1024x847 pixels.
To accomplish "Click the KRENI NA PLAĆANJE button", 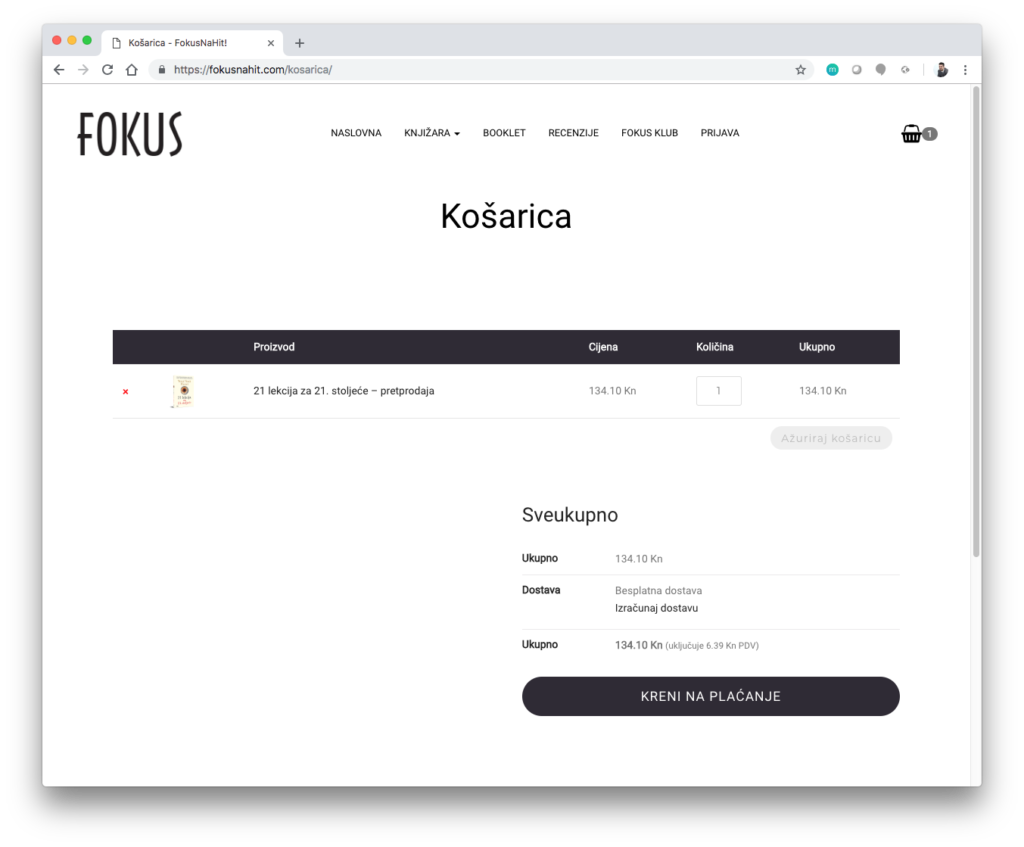I will tap(711, 696).
